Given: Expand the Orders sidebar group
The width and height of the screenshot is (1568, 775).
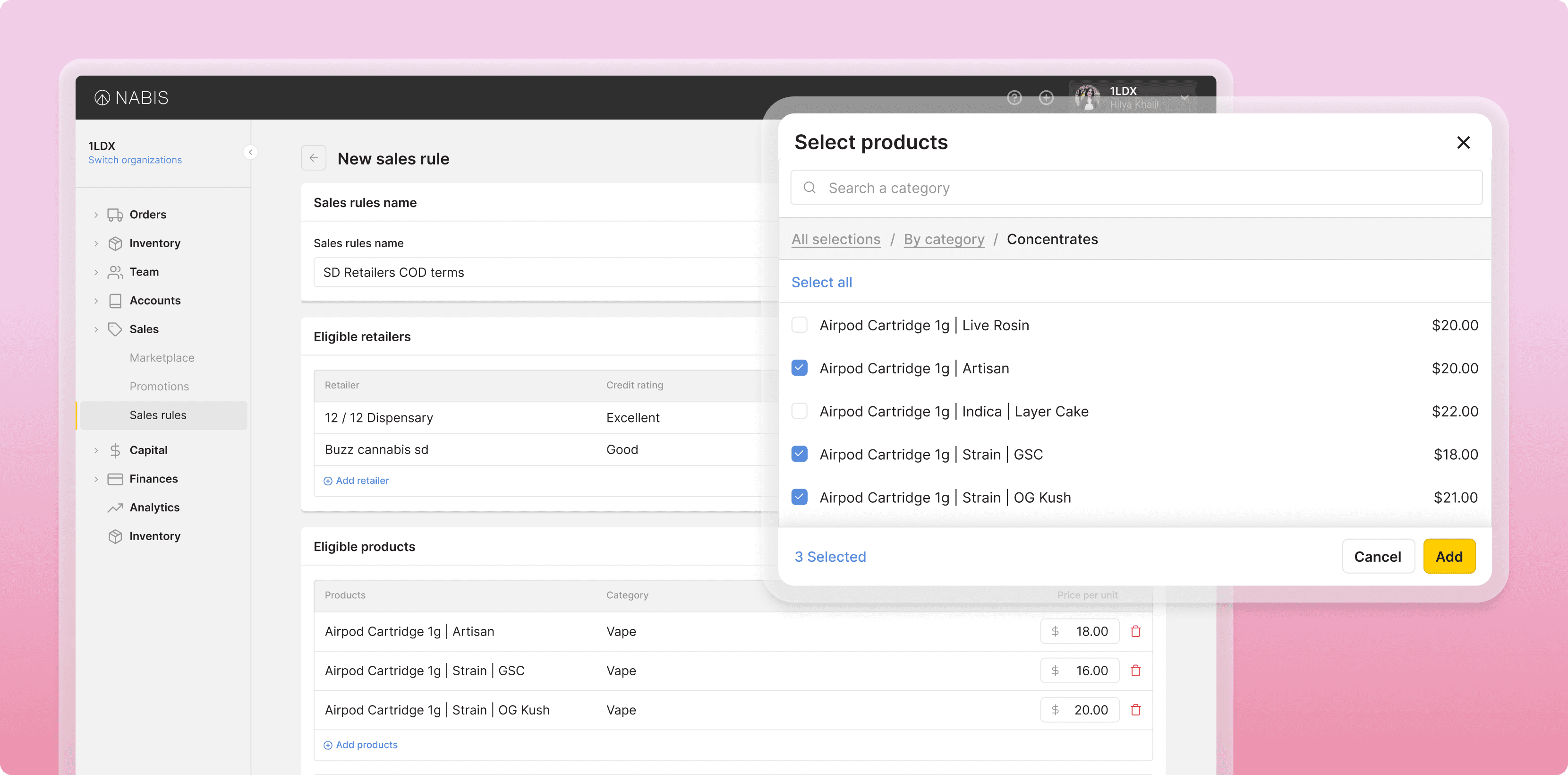Looking at the screenshot, I should [x=96, y=215].
